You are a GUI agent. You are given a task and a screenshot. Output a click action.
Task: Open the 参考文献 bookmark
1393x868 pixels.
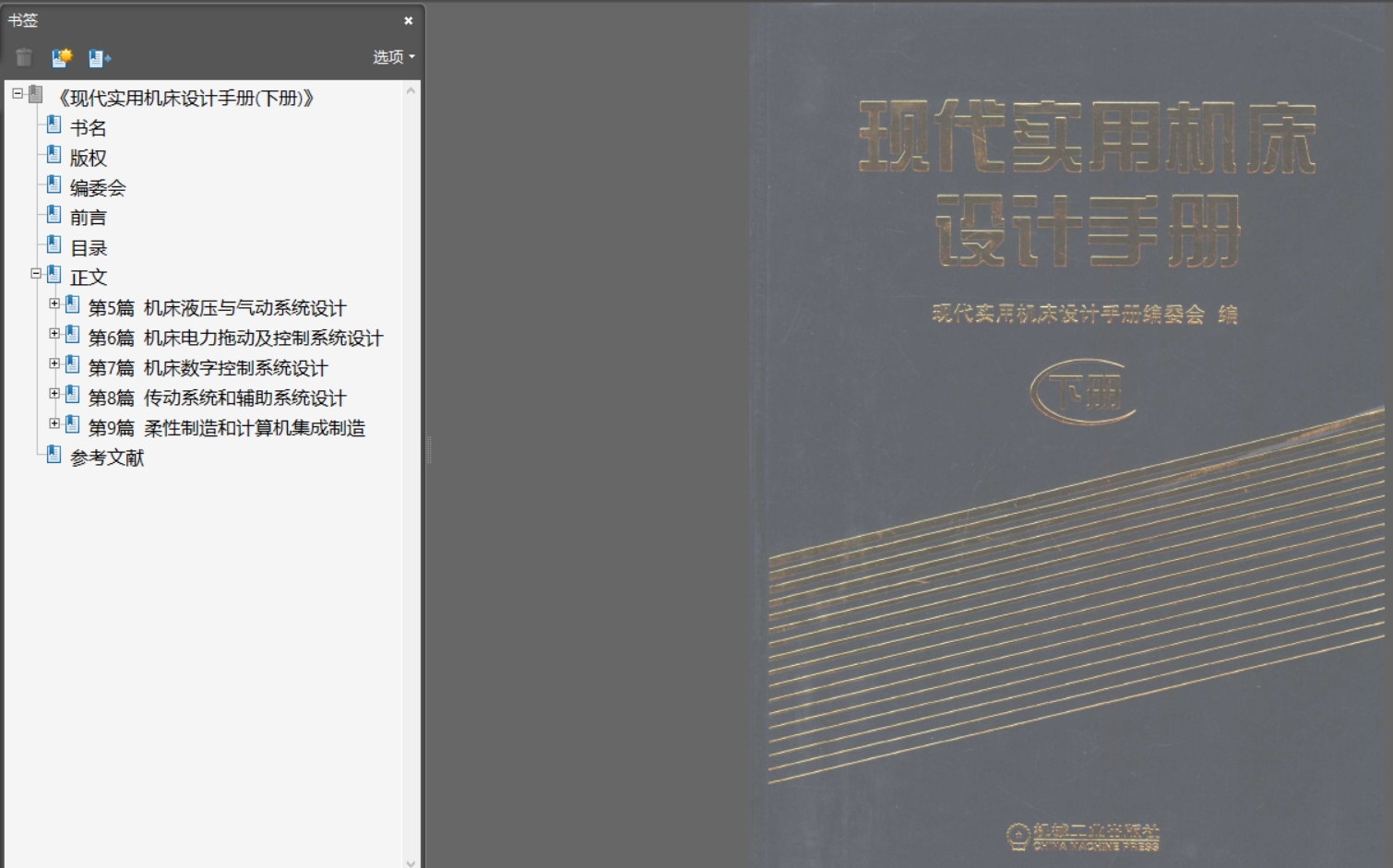(x=107, y=458)
